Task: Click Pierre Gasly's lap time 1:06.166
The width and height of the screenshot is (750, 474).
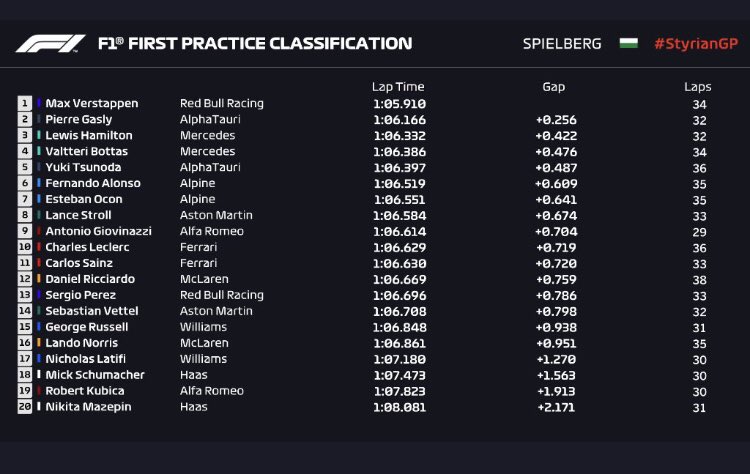Action: coord(398,119)
